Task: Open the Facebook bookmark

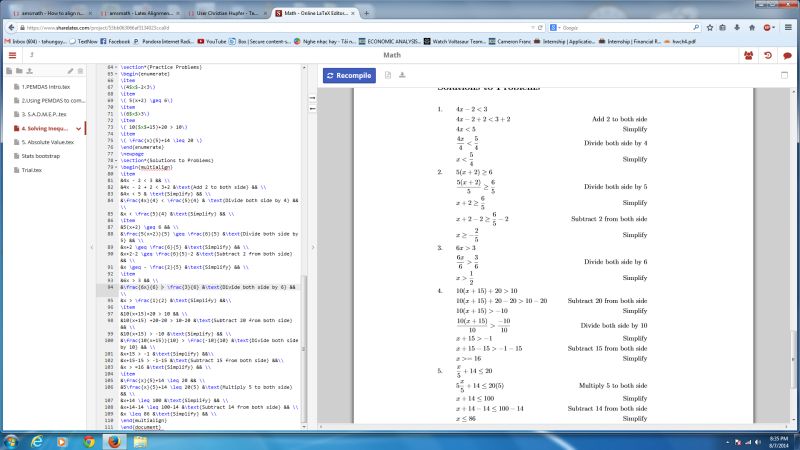Action: [115, 41]
